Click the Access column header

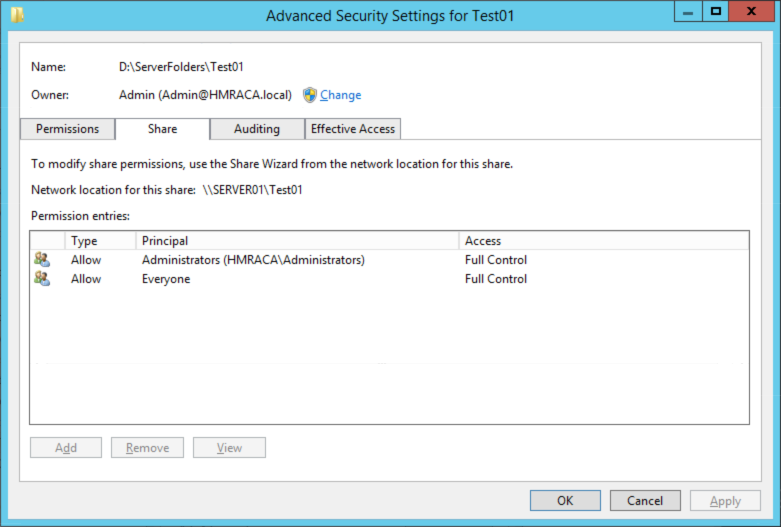tap(604, 241)
